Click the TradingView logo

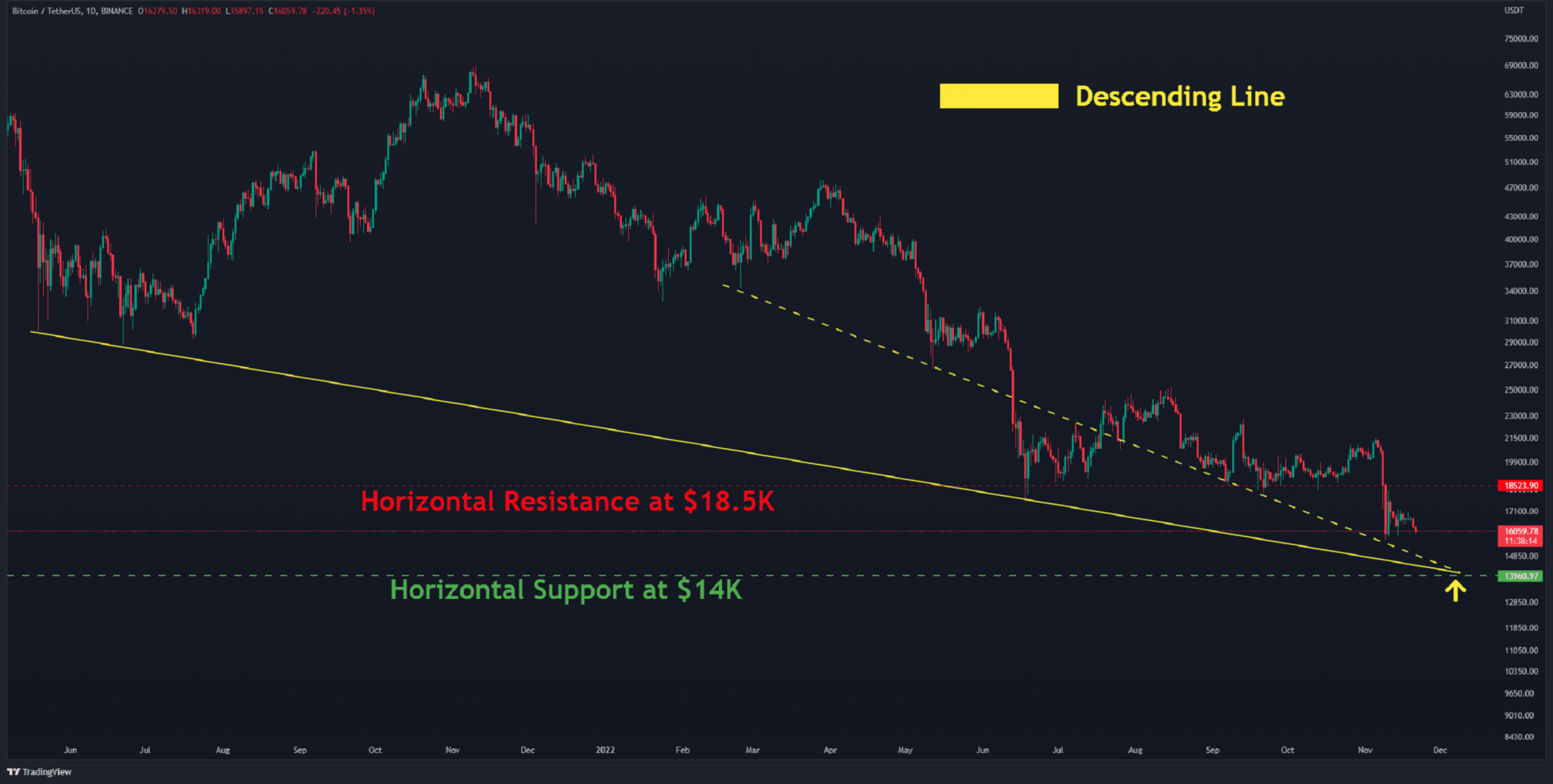pyautogui.click(x=39, y=772)
